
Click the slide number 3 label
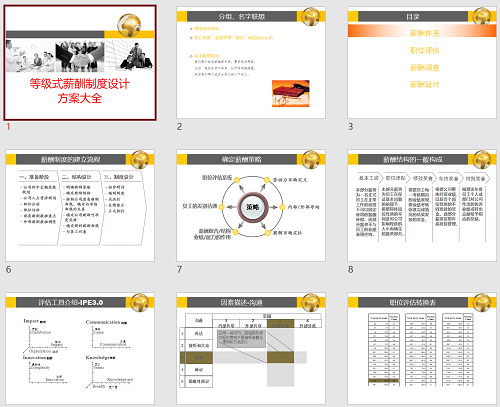click(350, 127)
